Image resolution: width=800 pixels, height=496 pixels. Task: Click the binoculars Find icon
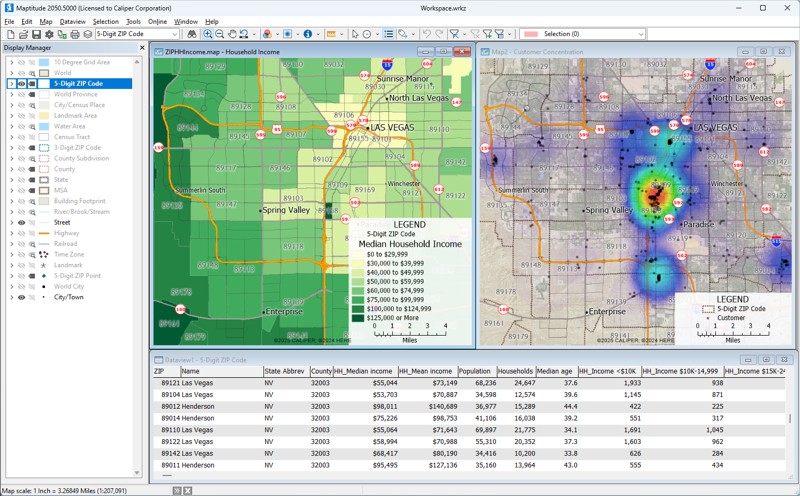pyautogui.click(x=191, y=34)
